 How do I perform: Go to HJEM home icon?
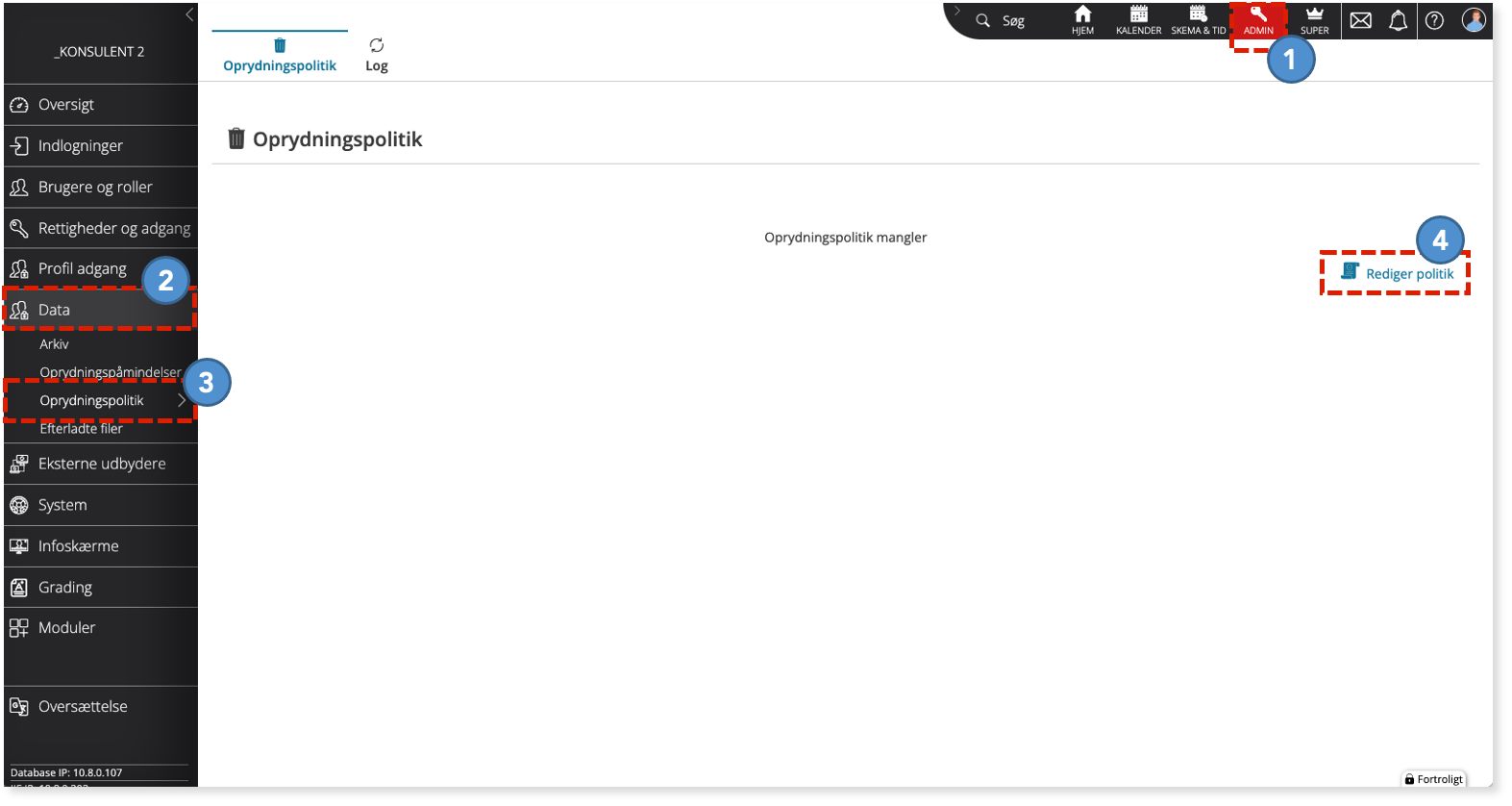pos(1082,20)
